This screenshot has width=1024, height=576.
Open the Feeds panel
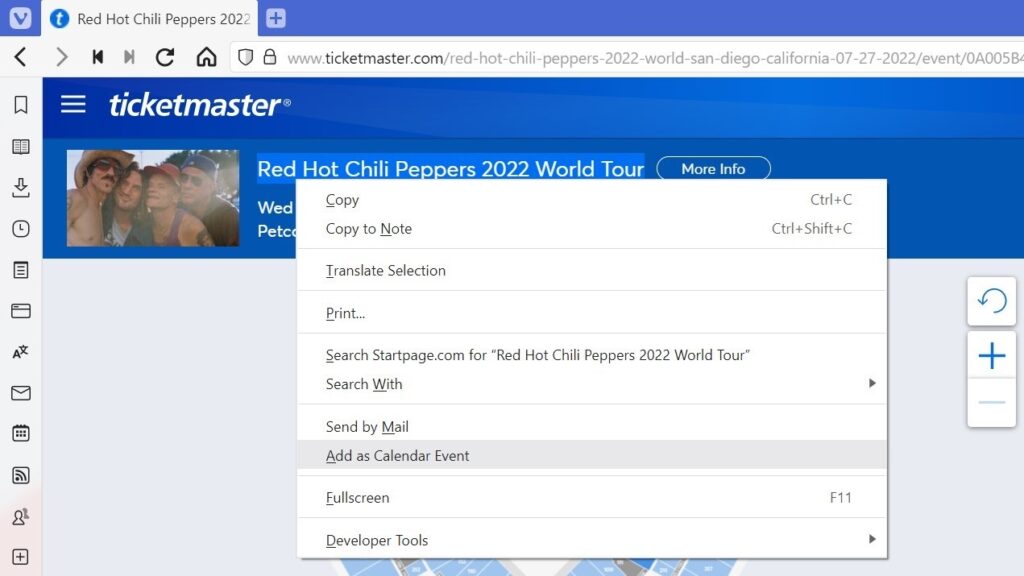[21, 475]
